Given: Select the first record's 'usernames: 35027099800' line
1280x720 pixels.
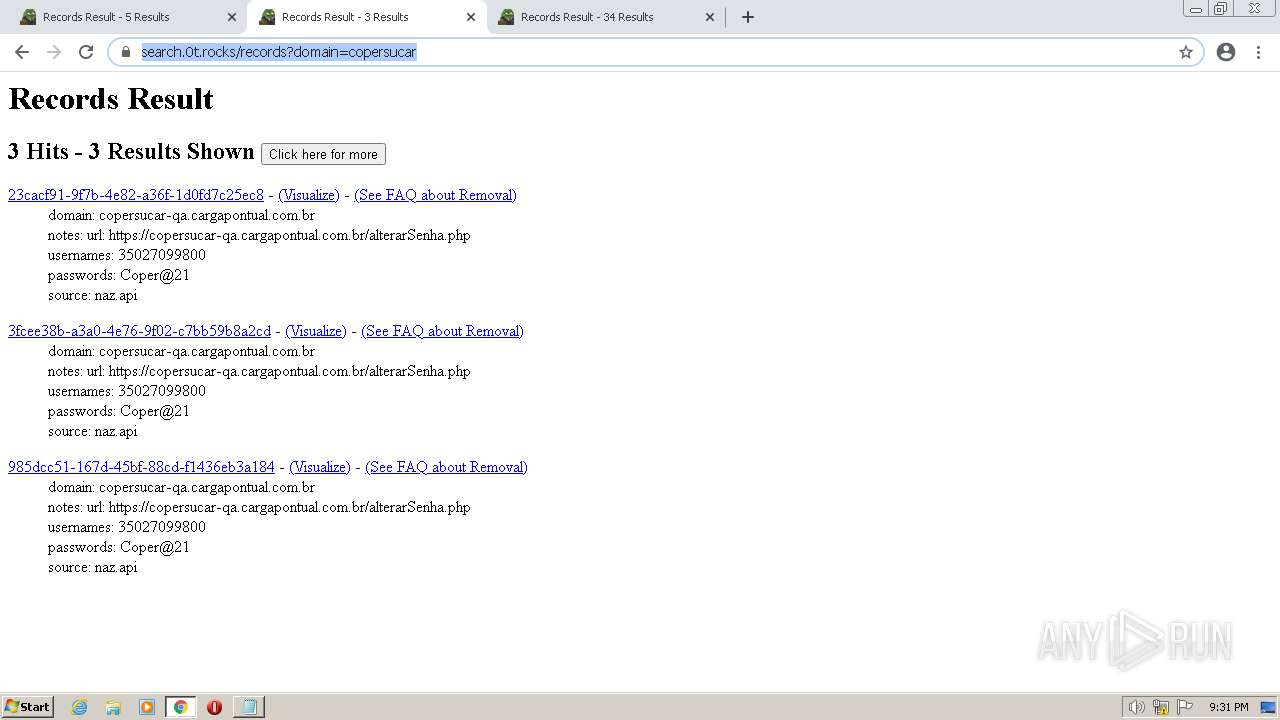Looking at the screenshot, I should click(127, 255).
